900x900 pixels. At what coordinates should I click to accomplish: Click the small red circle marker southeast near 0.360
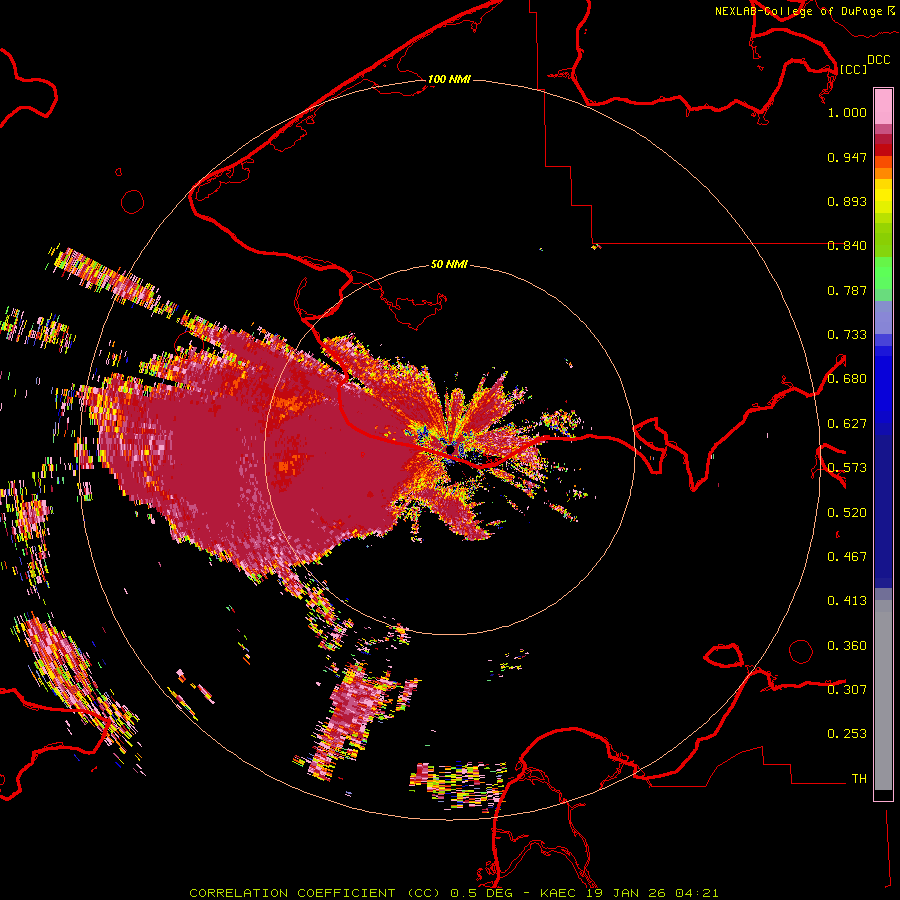[x=801, y=651]
